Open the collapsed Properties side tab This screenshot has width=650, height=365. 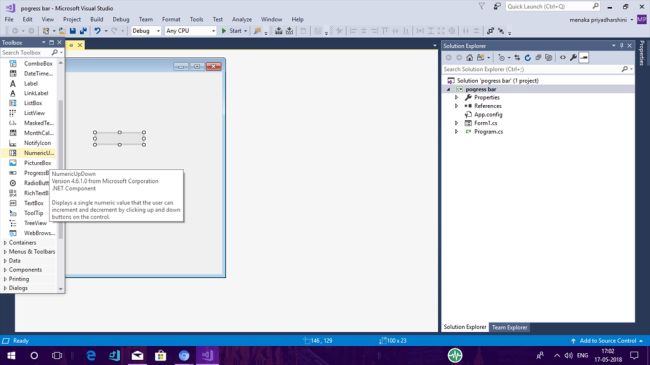pyautogui.click(x=642, y=53)
